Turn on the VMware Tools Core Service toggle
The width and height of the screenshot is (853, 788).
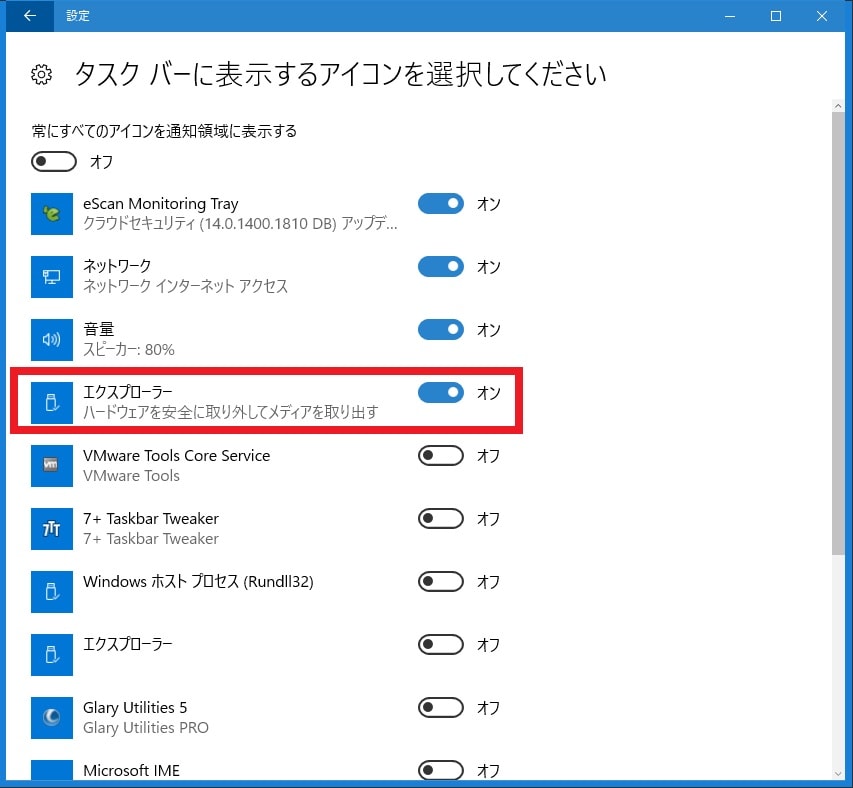coord(441,455)
